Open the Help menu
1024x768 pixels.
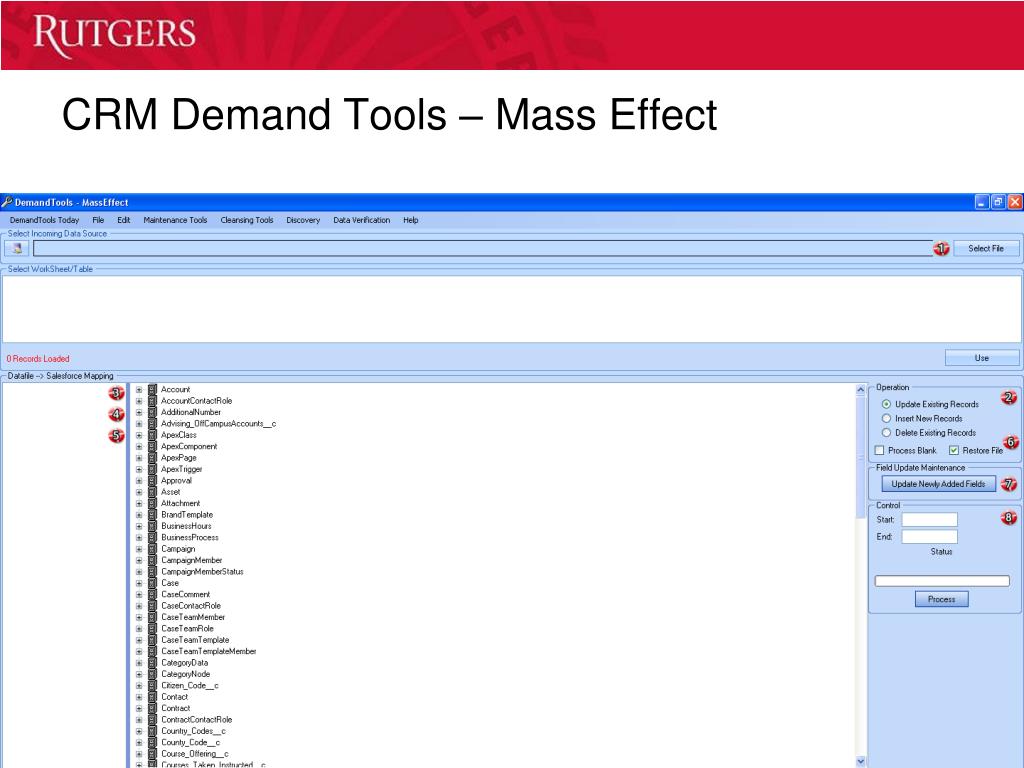(x=411, y=220)
